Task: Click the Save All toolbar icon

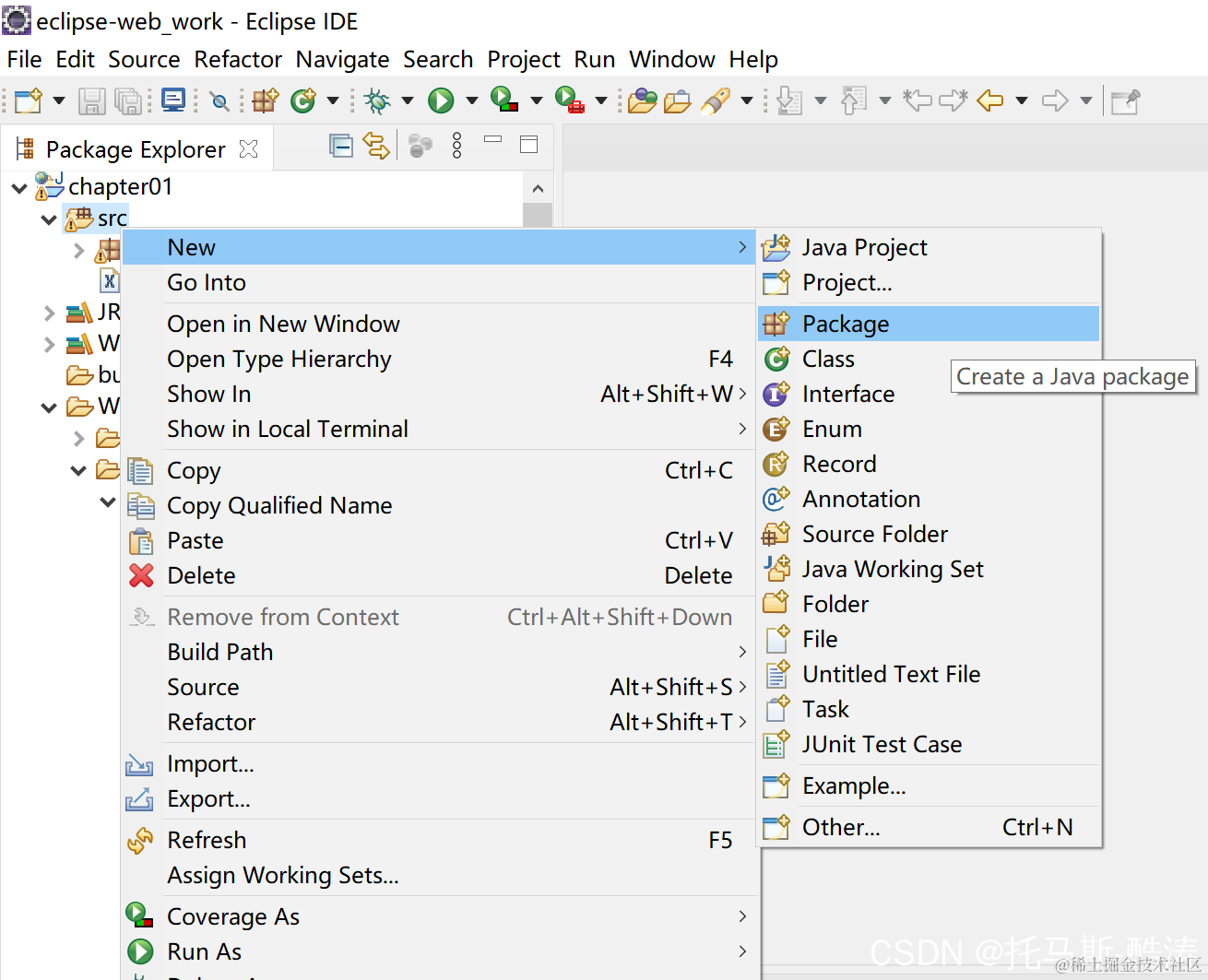Action: click(128, 100)
